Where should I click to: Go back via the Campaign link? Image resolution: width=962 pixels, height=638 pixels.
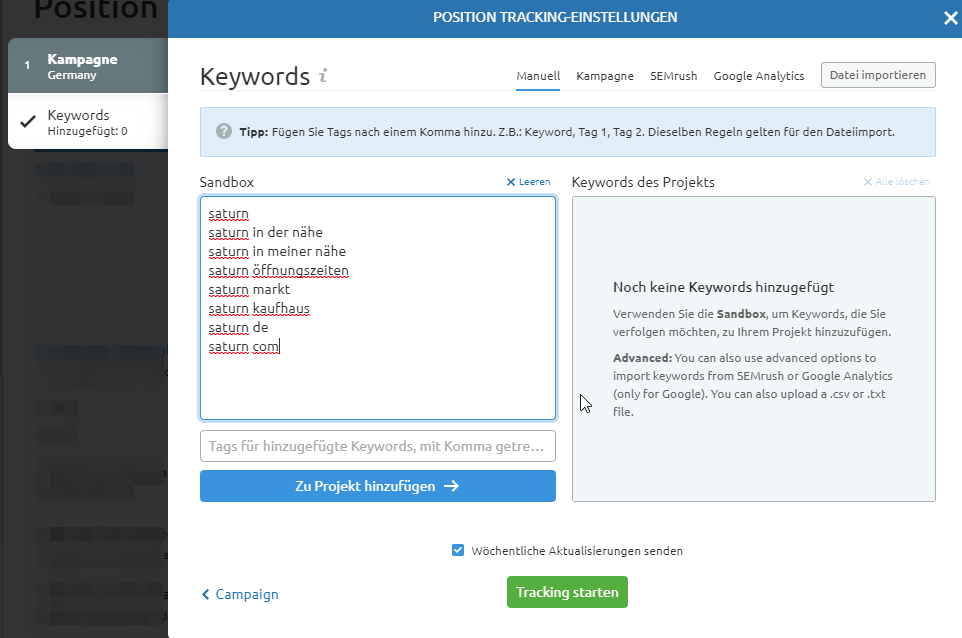pos(247,594)
